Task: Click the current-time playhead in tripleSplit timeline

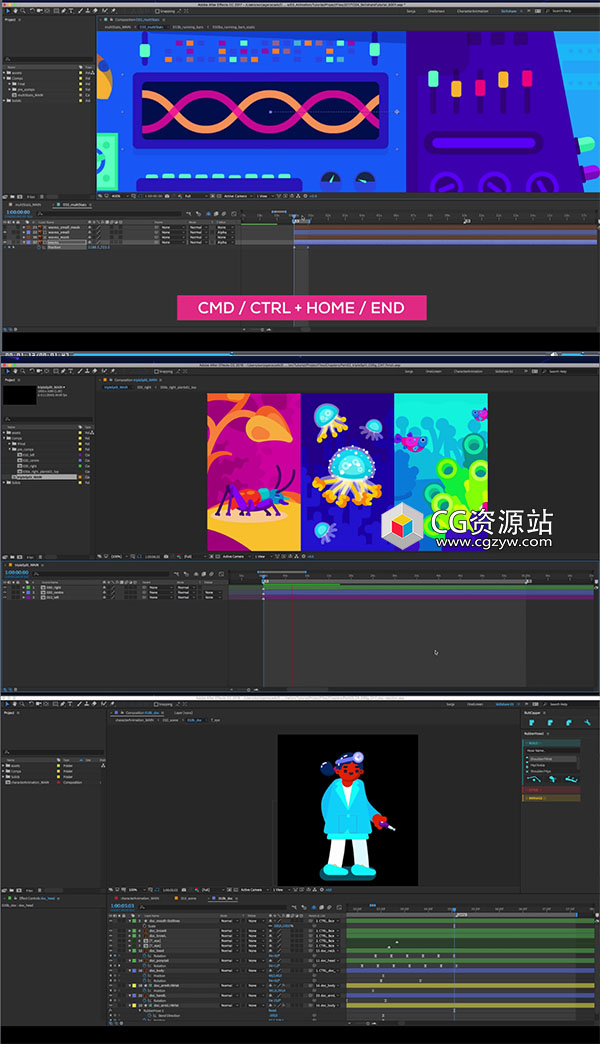Action: pyautogui.click(x=264, y=577)
